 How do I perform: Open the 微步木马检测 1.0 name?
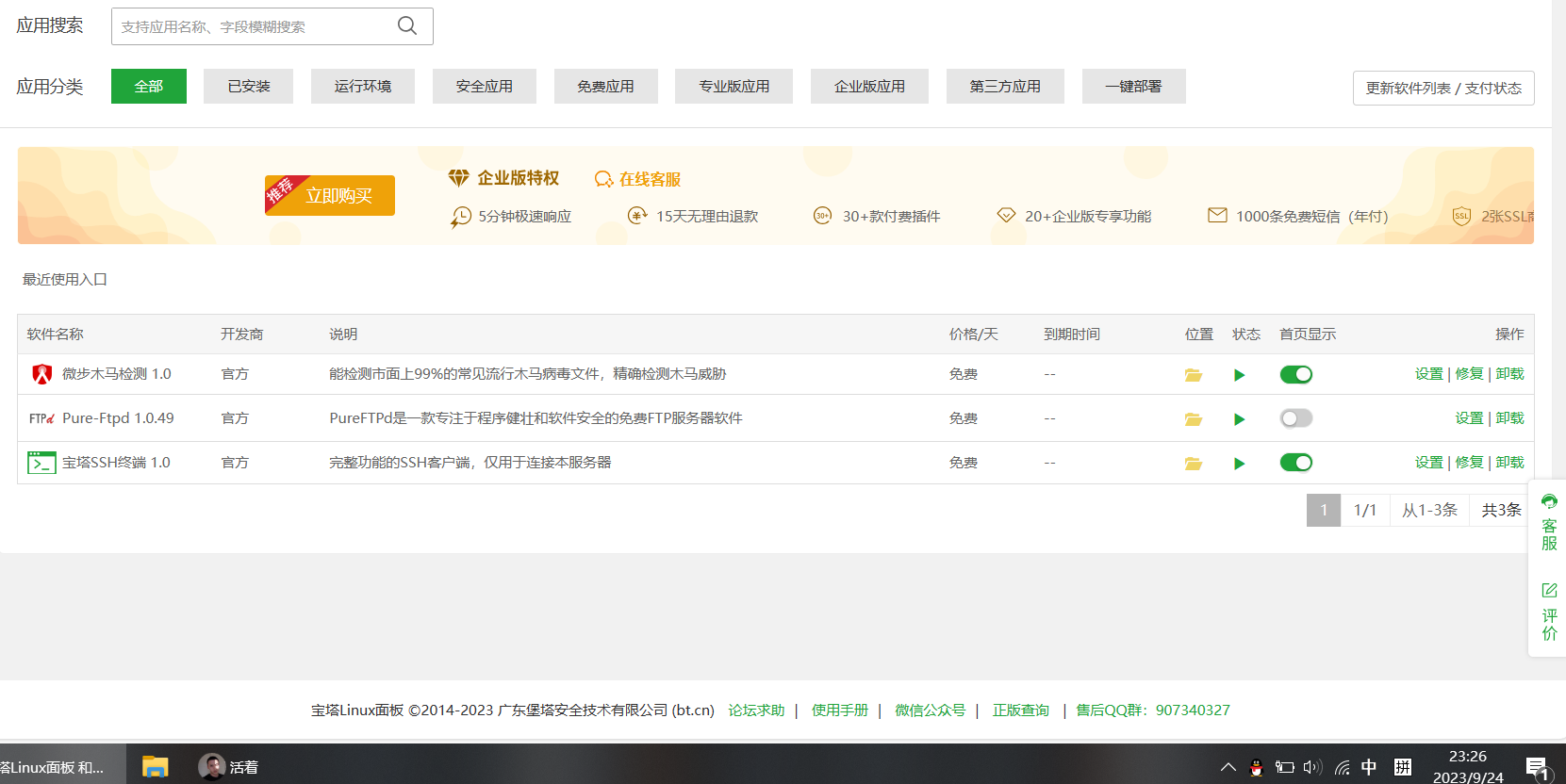click(117, 374)
